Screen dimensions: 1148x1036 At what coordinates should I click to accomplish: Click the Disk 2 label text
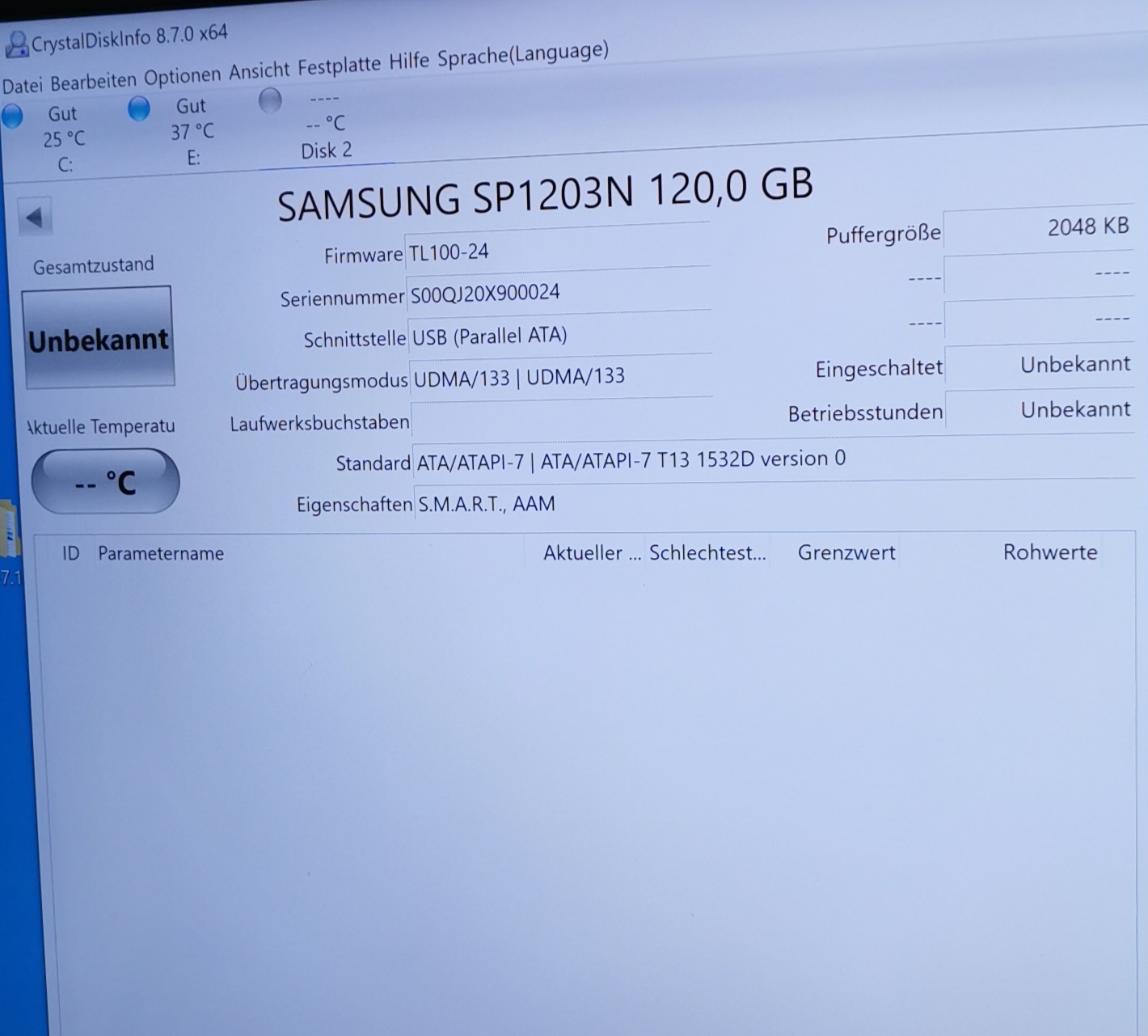tap(327, 150)
